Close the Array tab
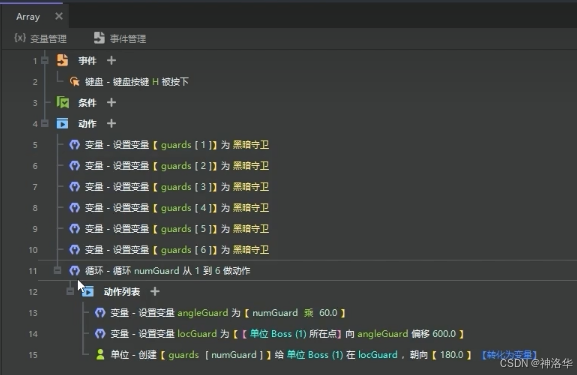The width and height of the screenshot is (577, 375). 59,16
